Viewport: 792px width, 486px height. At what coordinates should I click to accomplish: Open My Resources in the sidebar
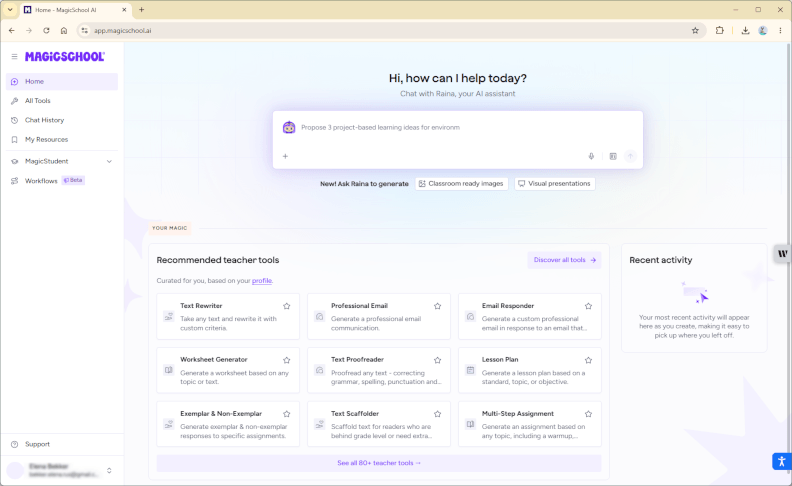pos(62,139)
